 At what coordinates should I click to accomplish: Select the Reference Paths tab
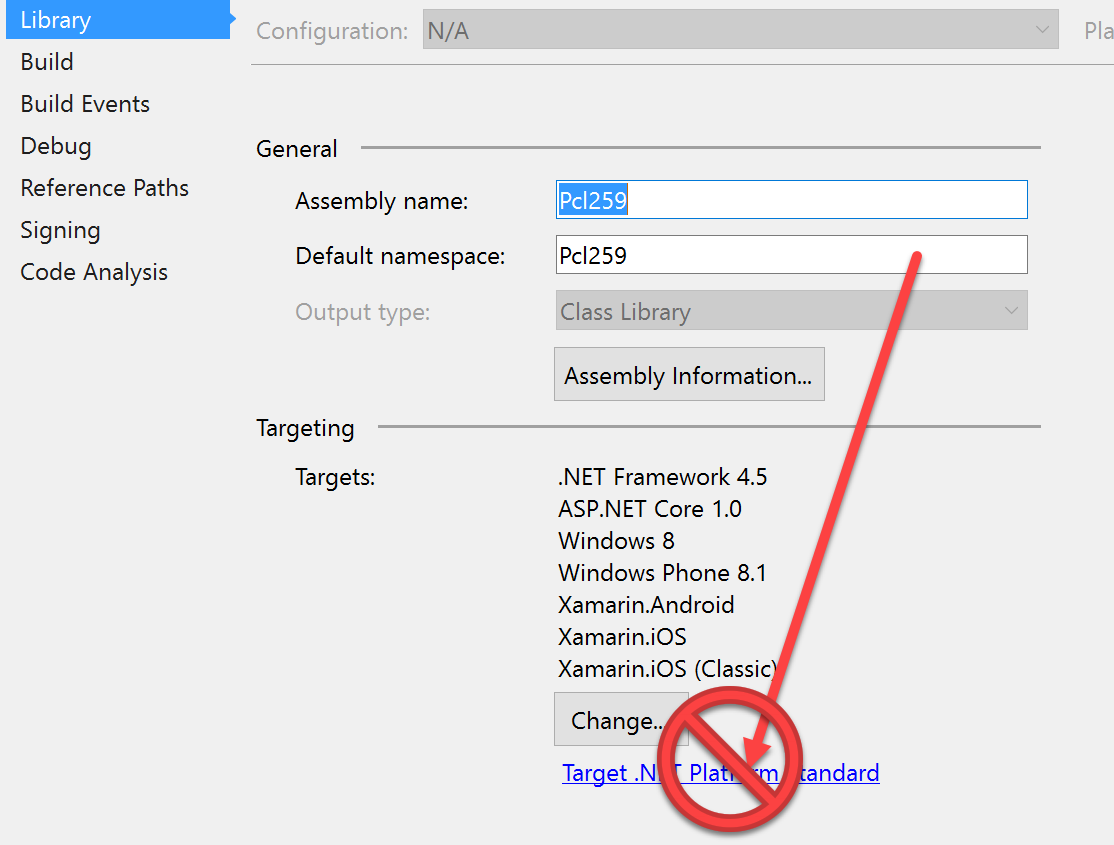click(104, 188)
